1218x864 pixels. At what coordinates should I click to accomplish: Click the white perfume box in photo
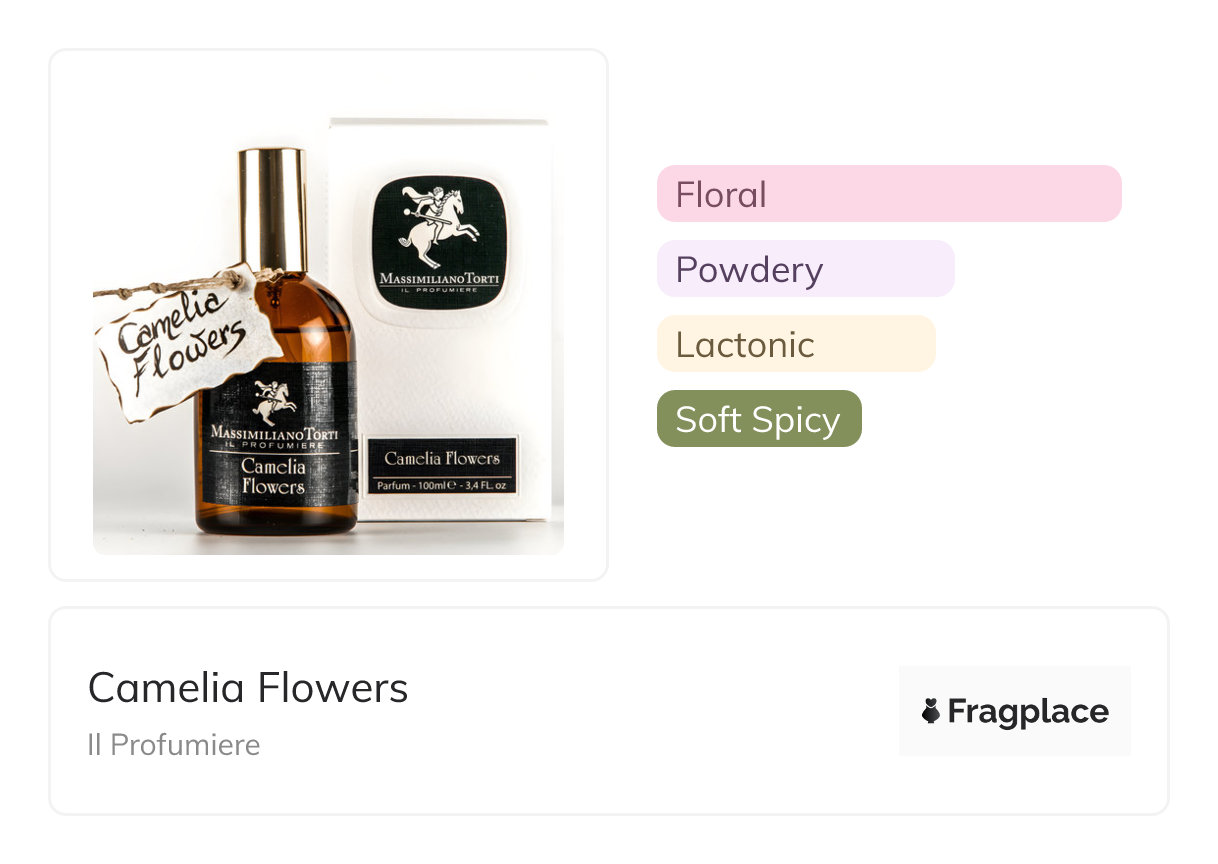(500, 380)
